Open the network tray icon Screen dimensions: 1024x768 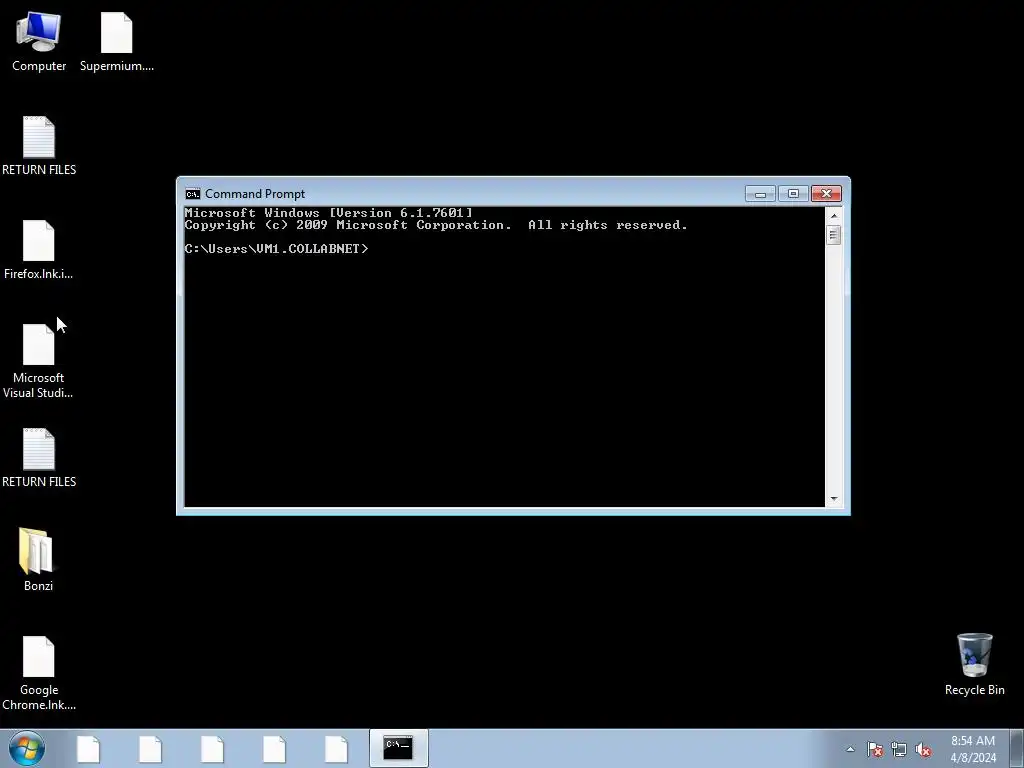pyautogui.click(x=899, y=749)
